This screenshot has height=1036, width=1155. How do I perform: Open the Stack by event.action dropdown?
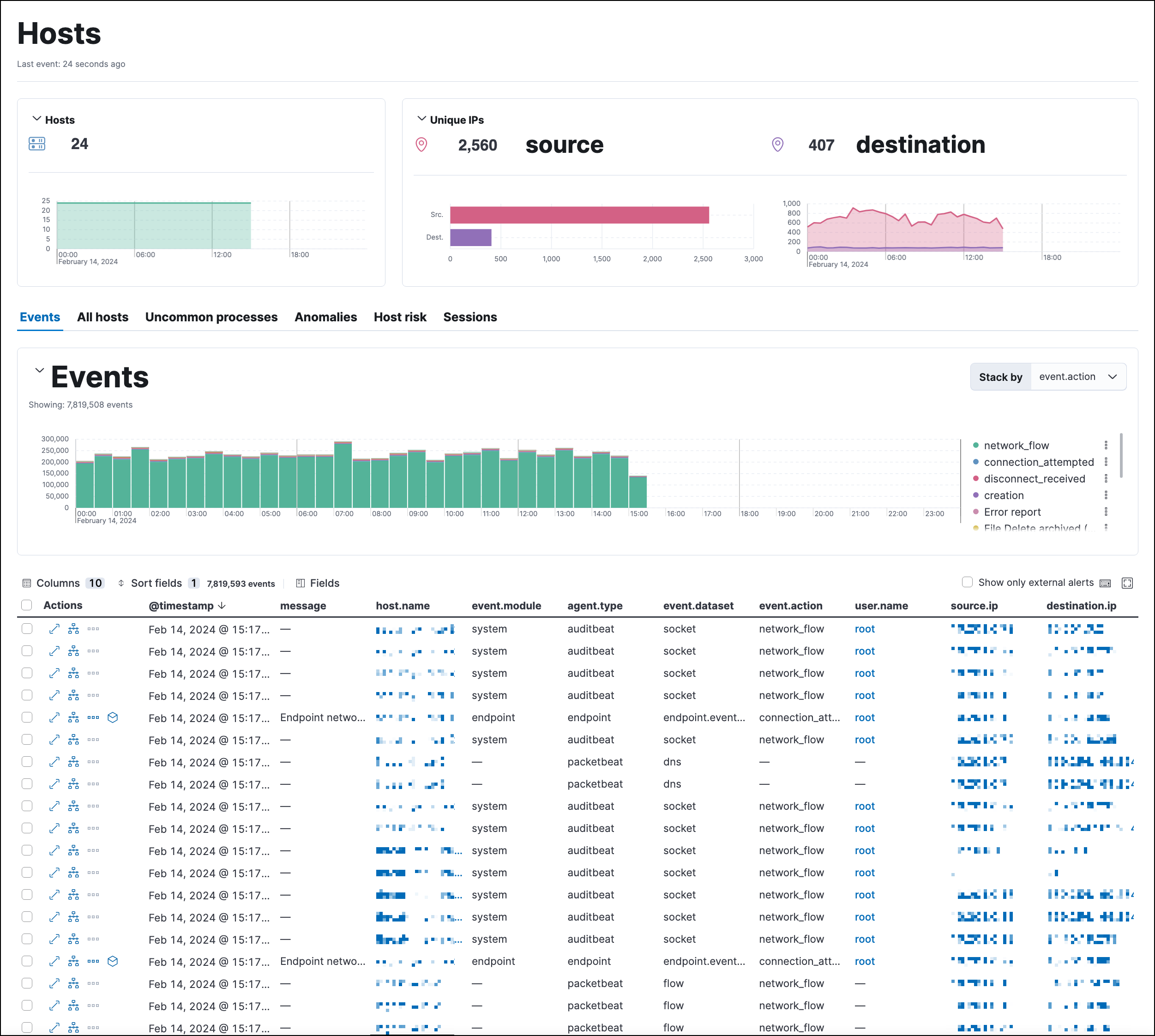[1077, 377]
